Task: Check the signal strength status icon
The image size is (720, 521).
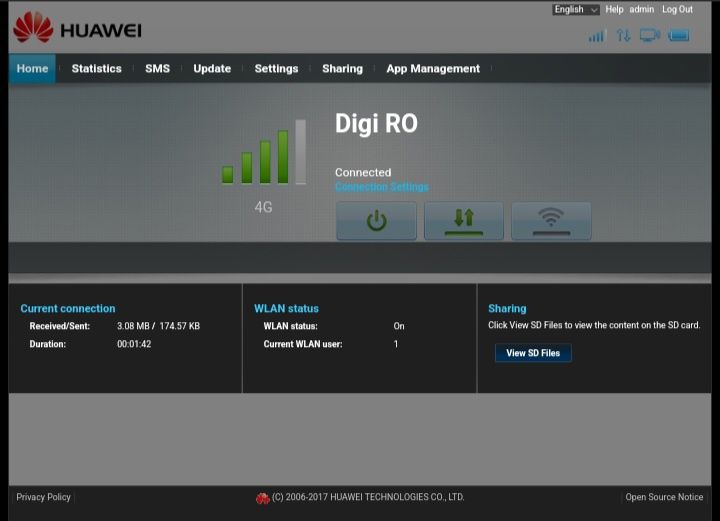Action: click(x=596, y=35)
